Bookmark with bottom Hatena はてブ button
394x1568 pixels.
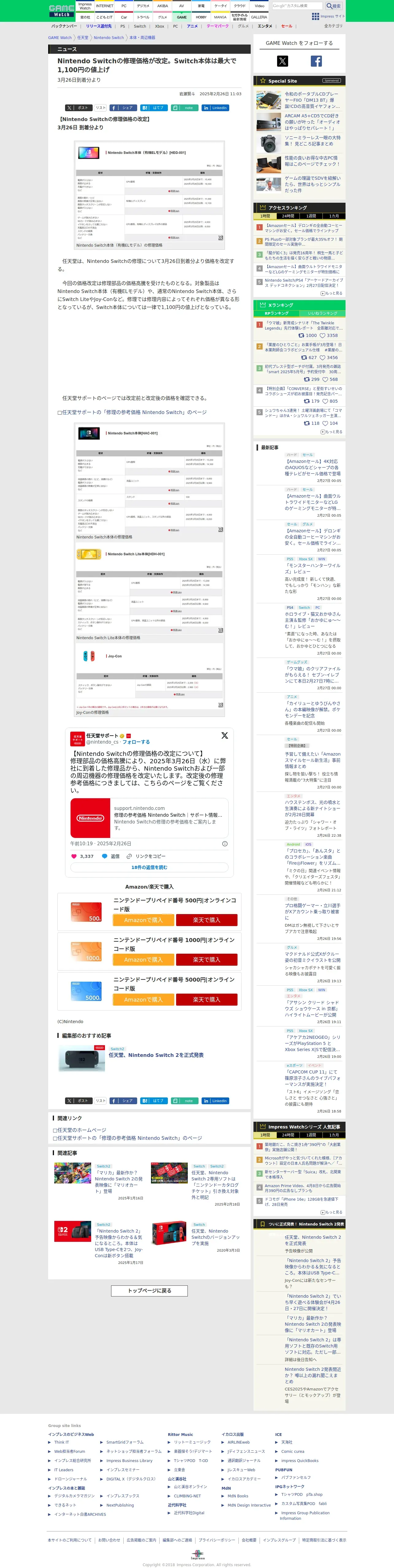click(154, 1101)
